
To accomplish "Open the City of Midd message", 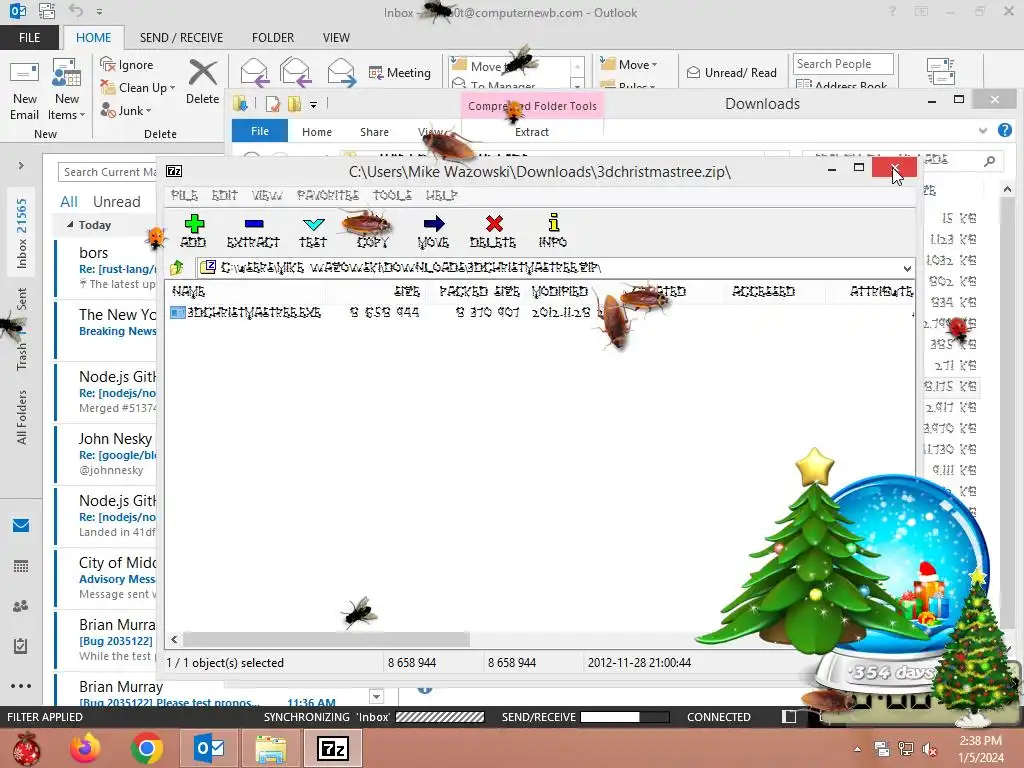I will click(106, 578).
